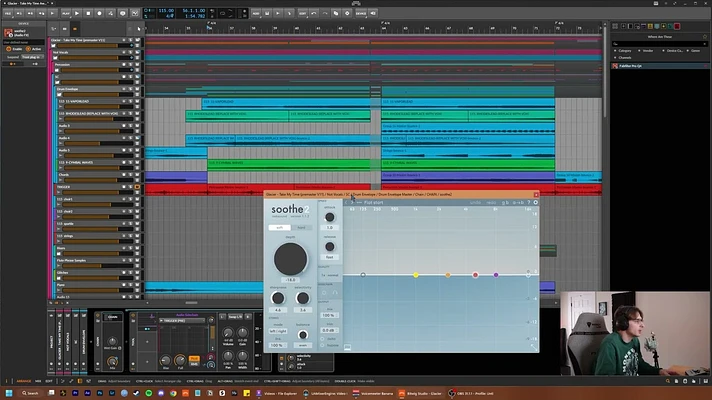Open the PLAY menu in the transport bar

[66, 14]
